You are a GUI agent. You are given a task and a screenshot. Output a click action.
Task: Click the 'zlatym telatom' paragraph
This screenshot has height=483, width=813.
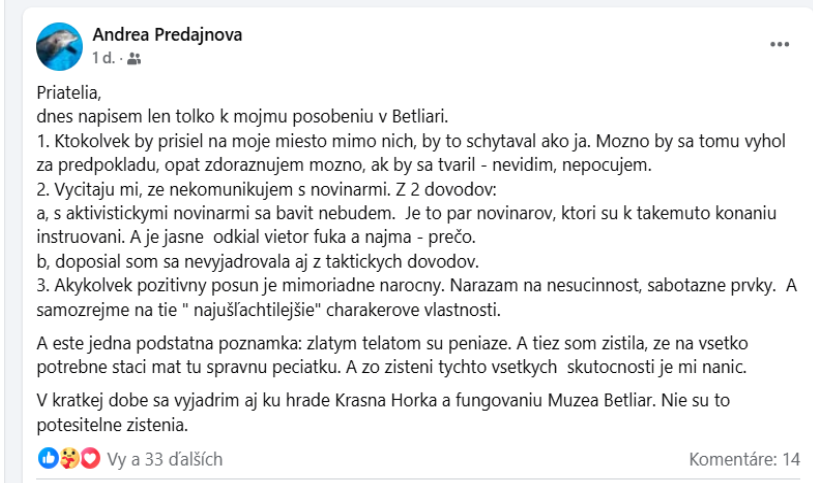[x=392, y=355]
